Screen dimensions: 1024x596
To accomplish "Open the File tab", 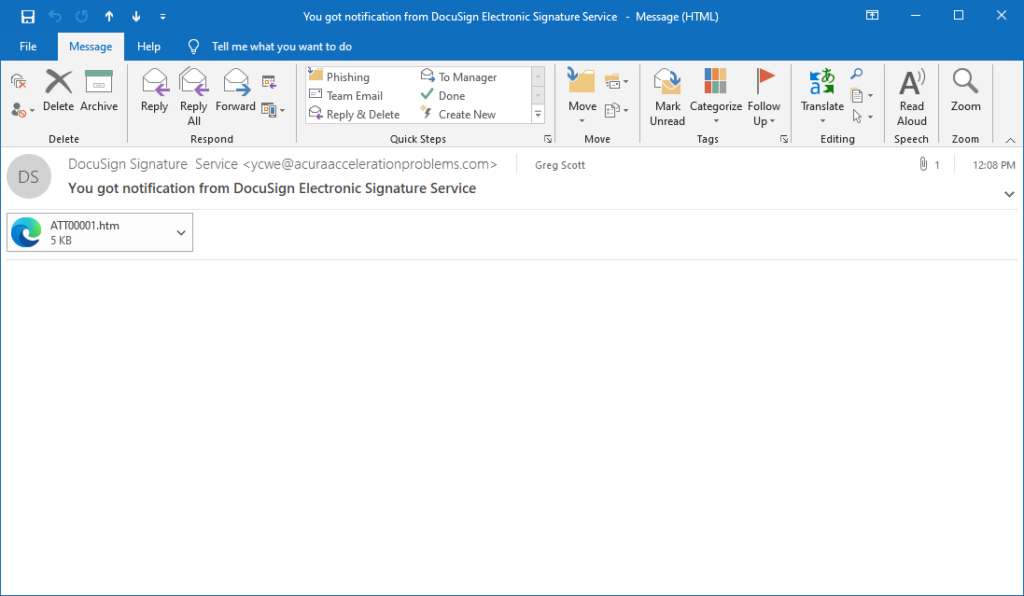I will tap(28, 46).
